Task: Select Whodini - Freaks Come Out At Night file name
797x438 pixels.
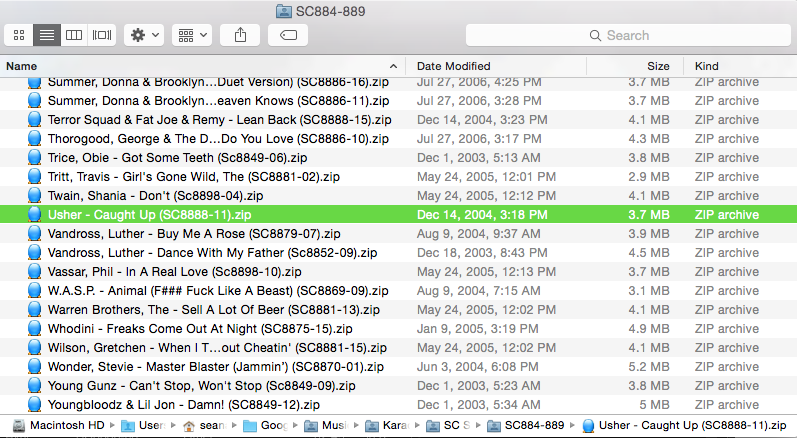Action: tap(200, 329)
